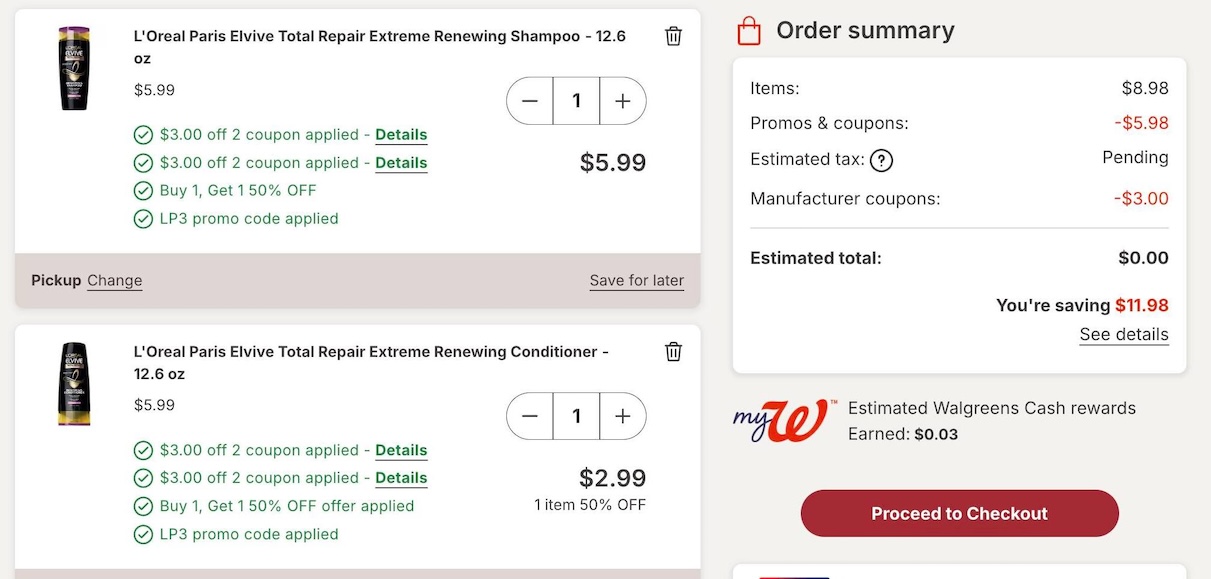Screen dimensions: 1211x579
Task: Open the conditioner product thumbnail
Action: pos(74,384)
